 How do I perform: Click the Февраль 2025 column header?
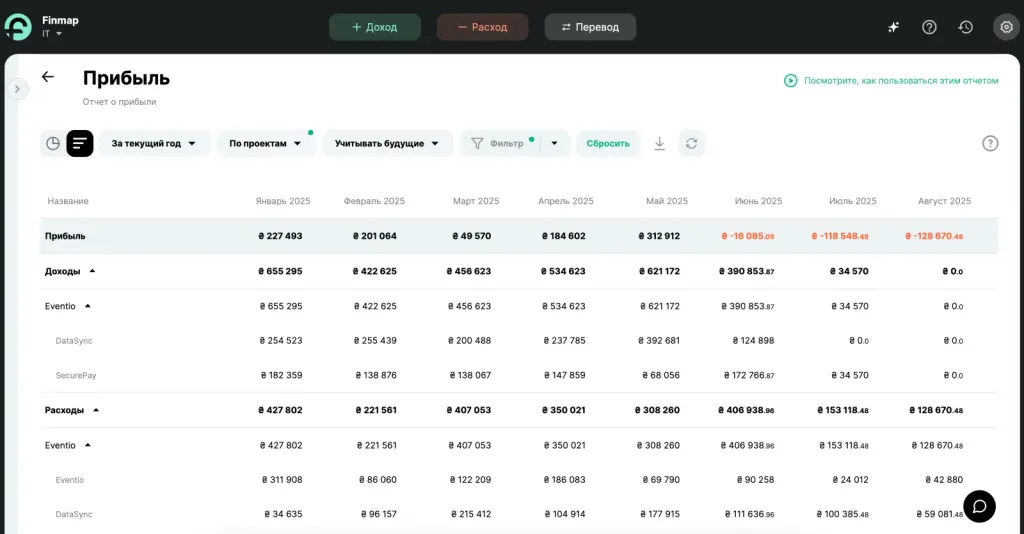pyautogui.click(x=374, y=201)
